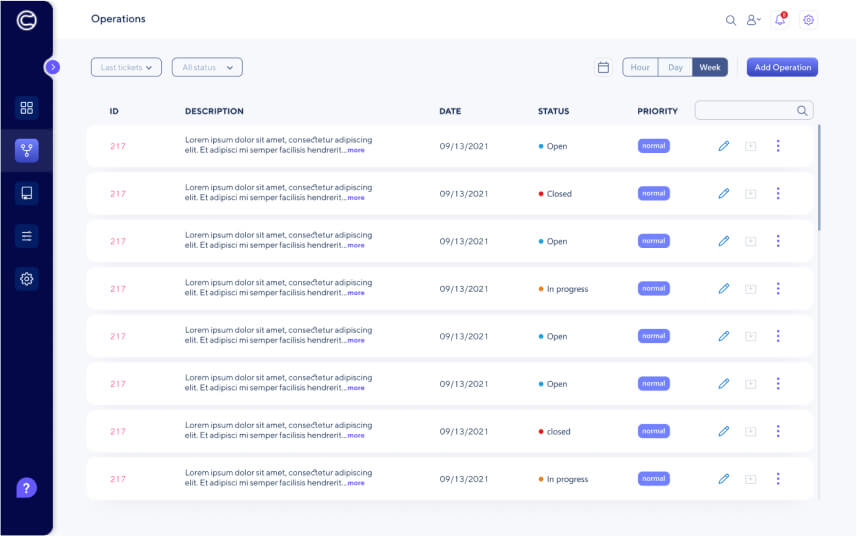Open three-dot menu on second ticket row
This screenshot has height=536, width=857.
778,194
